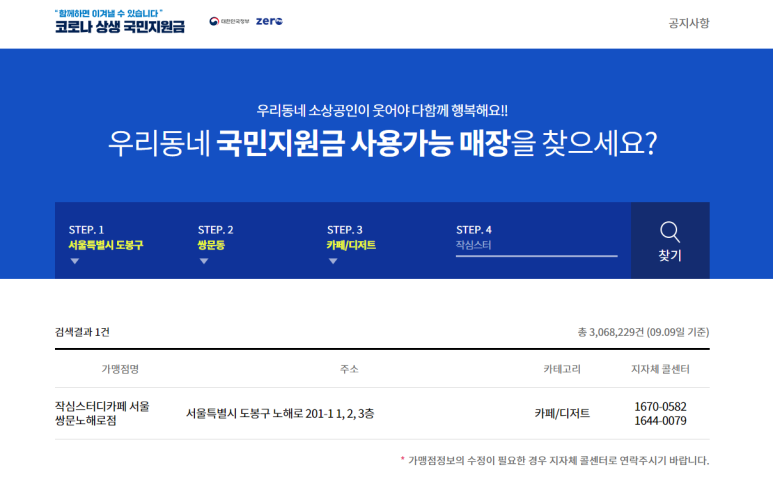The height and width of the screenshot is (490, 773).
Task: Click call center number 1670-0582
Action: tap(660, 407)
